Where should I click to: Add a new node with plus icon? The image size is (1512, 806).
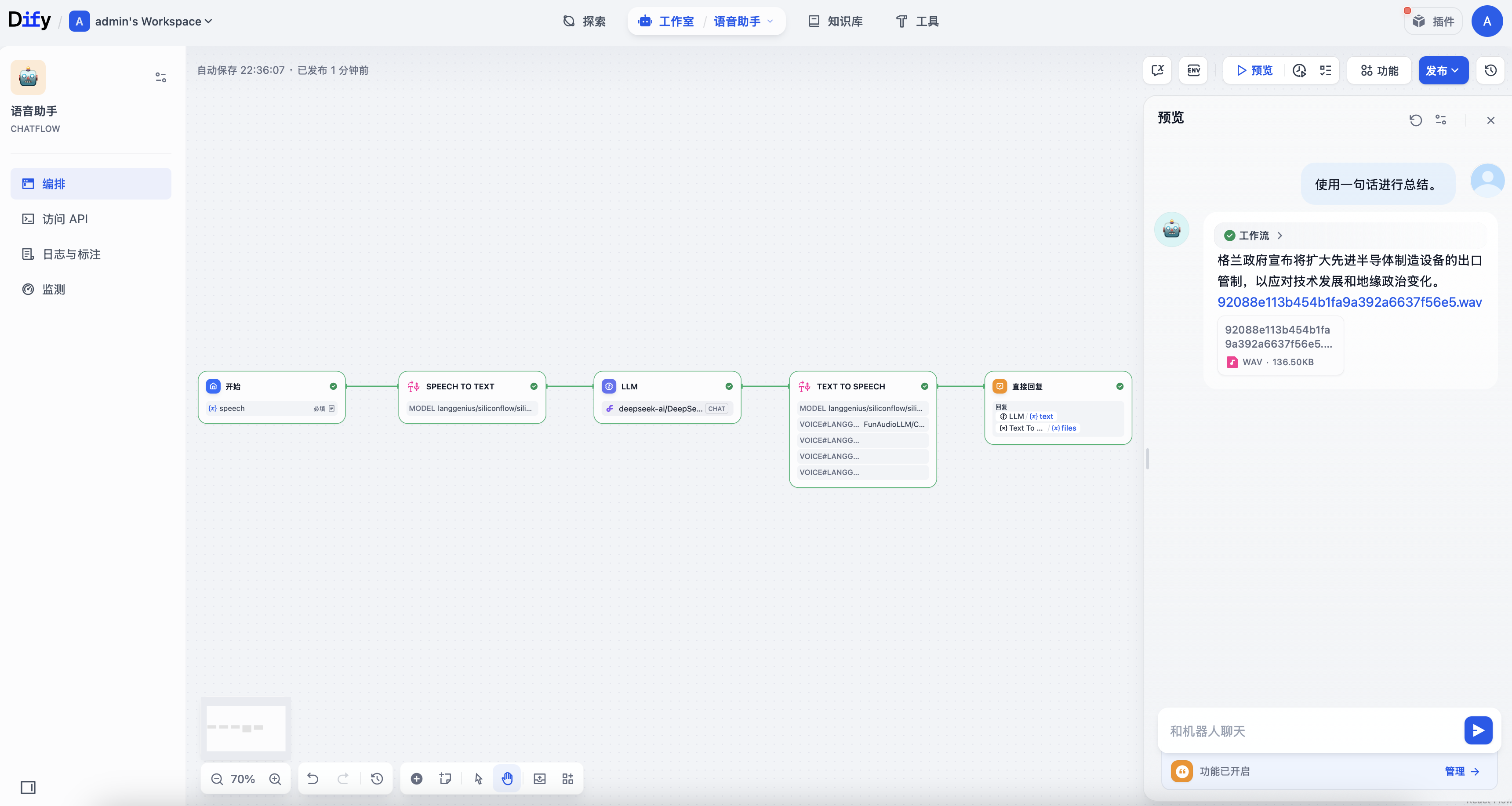click(x=416, y=779)
